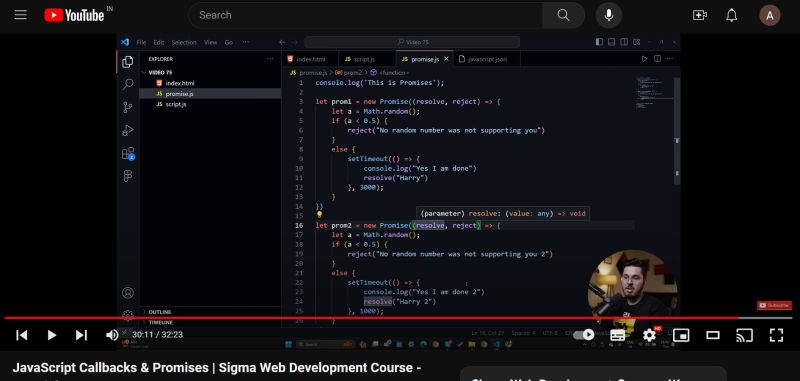Viewport: 800px width, 381px height.
Task: Open the YouTube guide hamburger menu
Action: click(x=20, y=15)
